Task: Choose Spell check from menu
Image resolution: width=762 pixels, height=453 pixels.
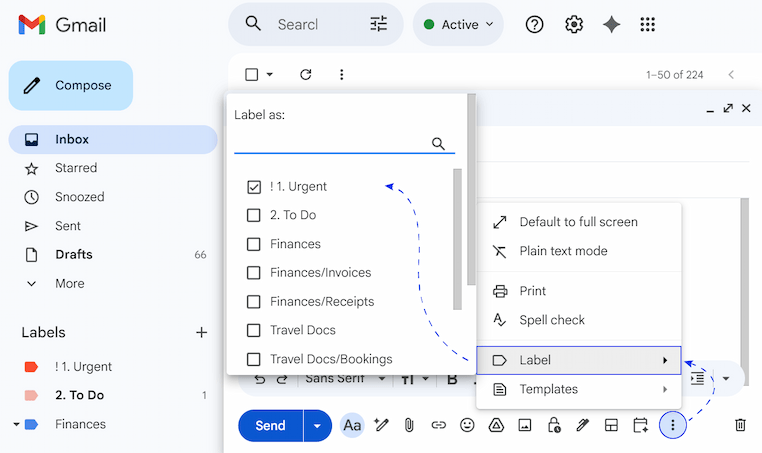Action: (x=579, y=320)
